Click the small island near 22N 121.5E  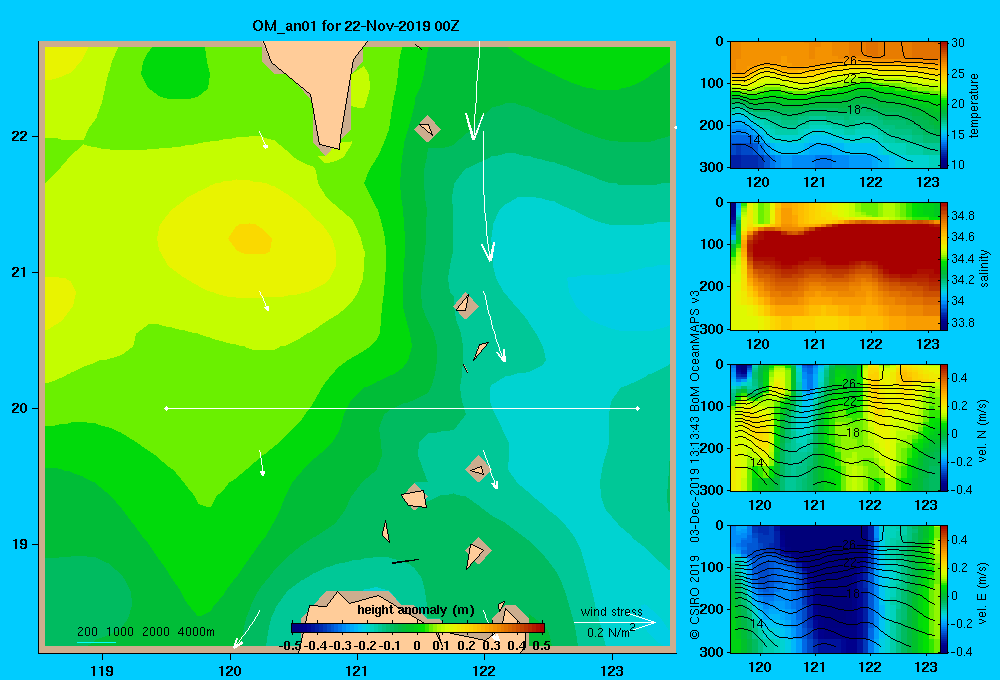(x=427, y=129)
